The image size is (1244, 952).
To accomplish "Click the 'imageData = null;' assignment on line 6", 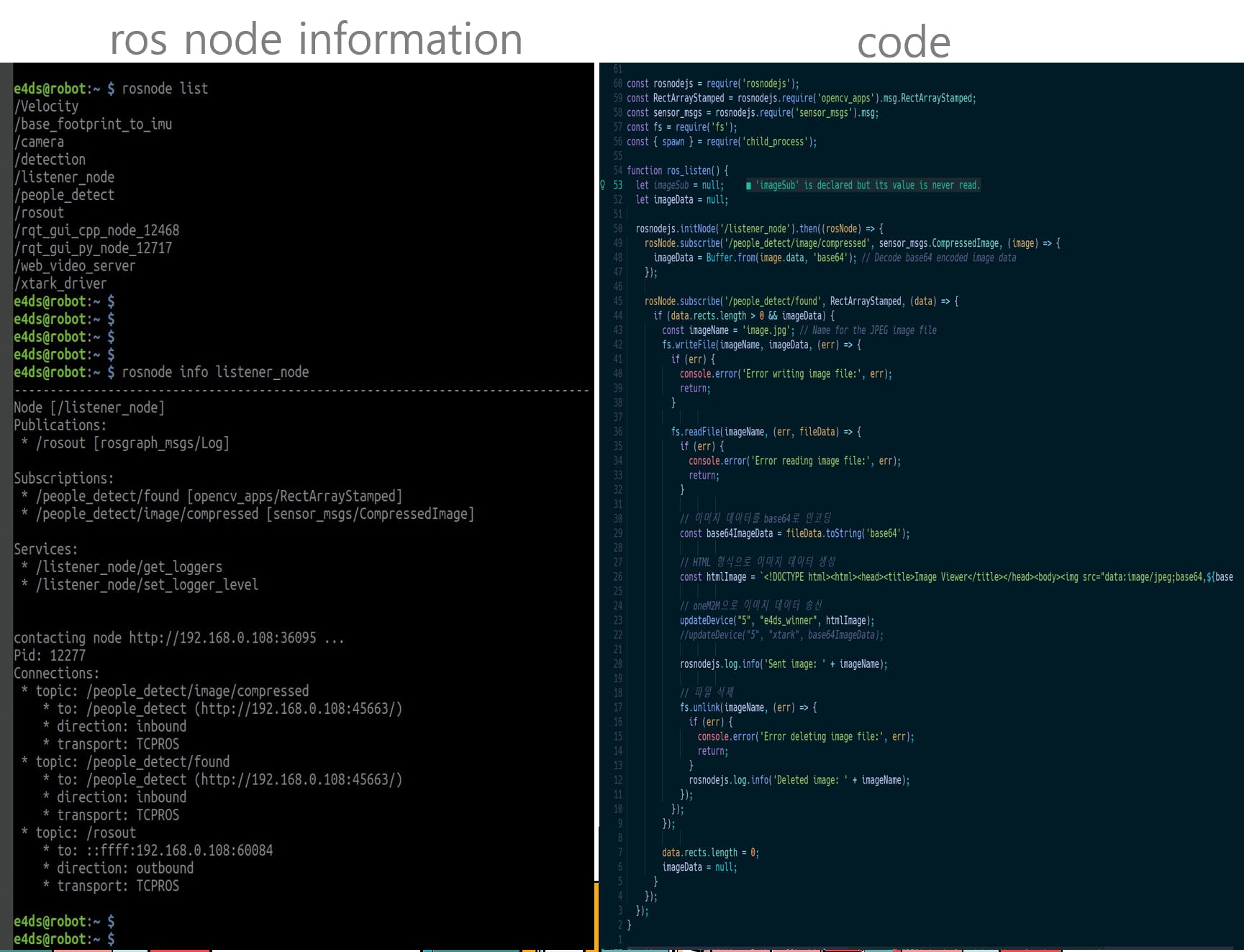I will click(699, 868).
